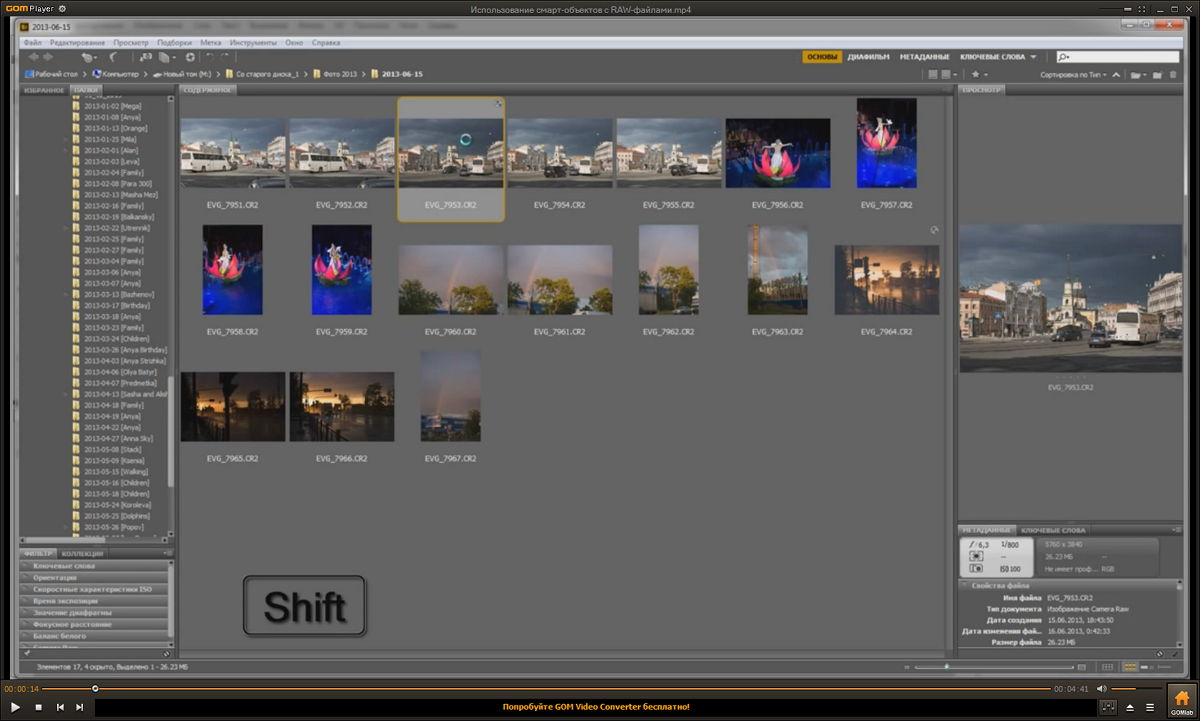Toggle ascending sort order arrow
Screen dimensions: 1200x721
click(1117, 74)
